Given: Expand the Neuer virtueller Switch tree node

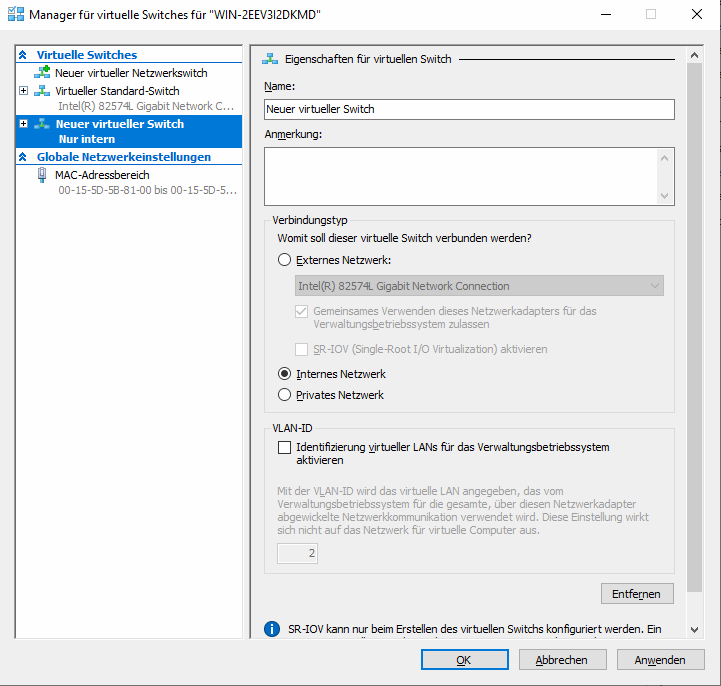Looking at the screenshot, I should (23, 124).
